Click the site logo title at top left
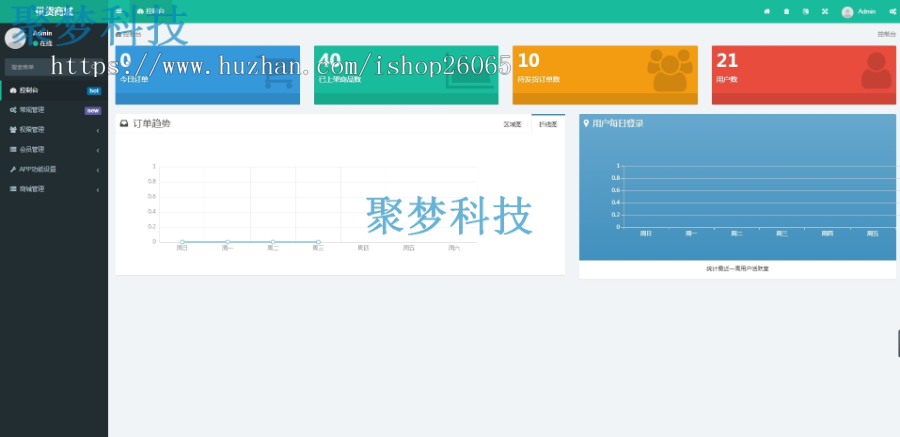This screenshot has width=900, height=437. click(x=54, y=11)
